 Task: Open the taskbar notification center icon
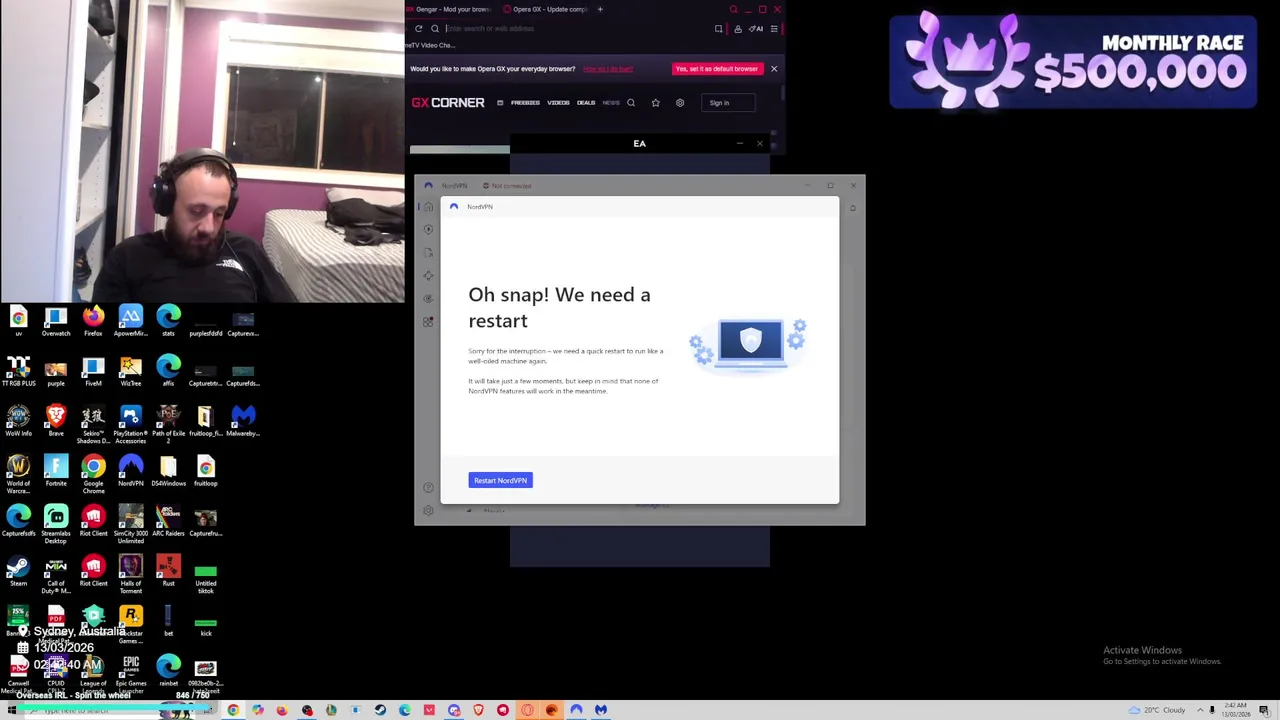click(x=1265, y=710)
